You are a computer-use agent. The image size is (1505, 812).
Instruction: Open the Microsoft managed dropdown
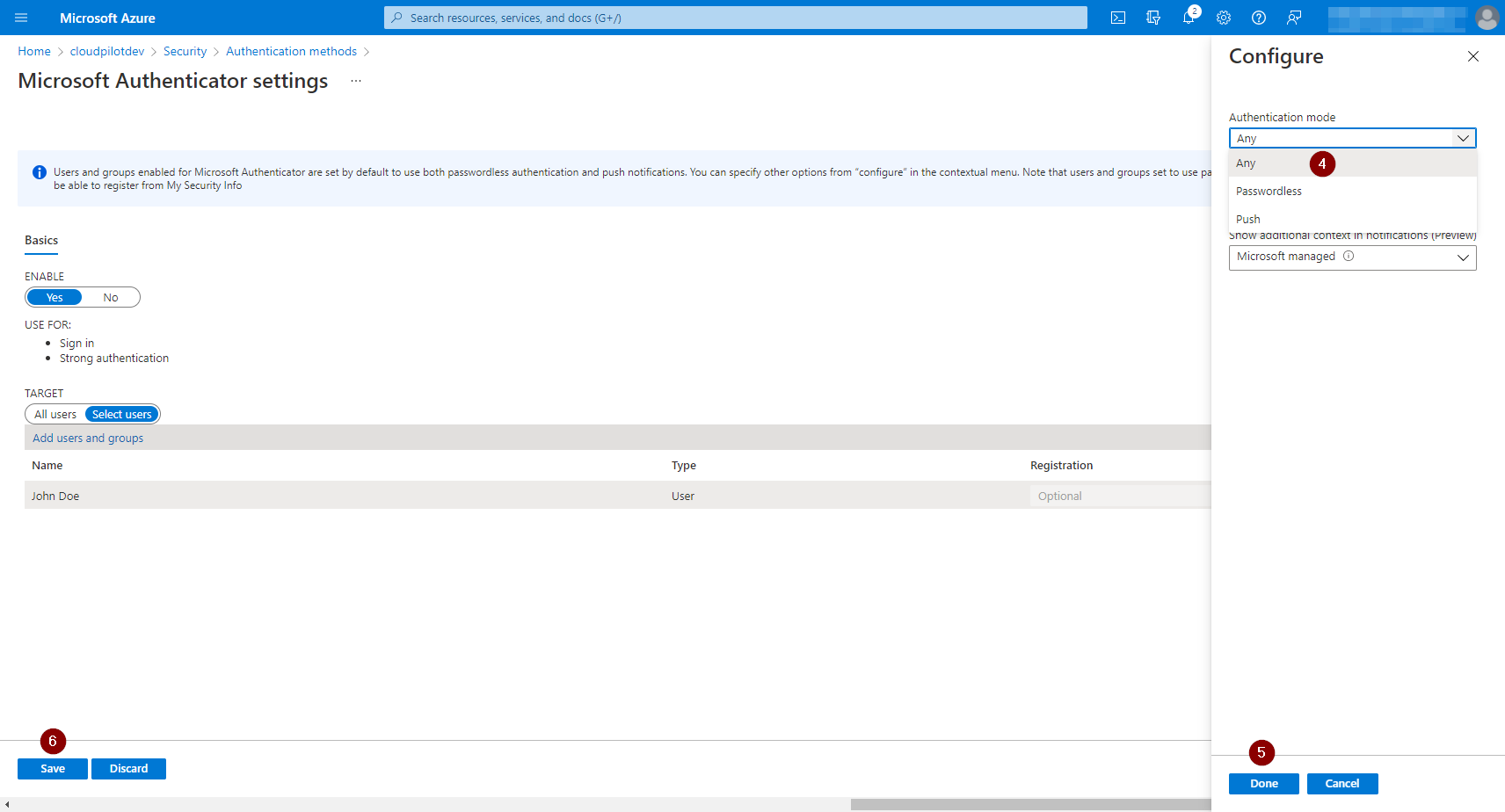pos(1352,257)
